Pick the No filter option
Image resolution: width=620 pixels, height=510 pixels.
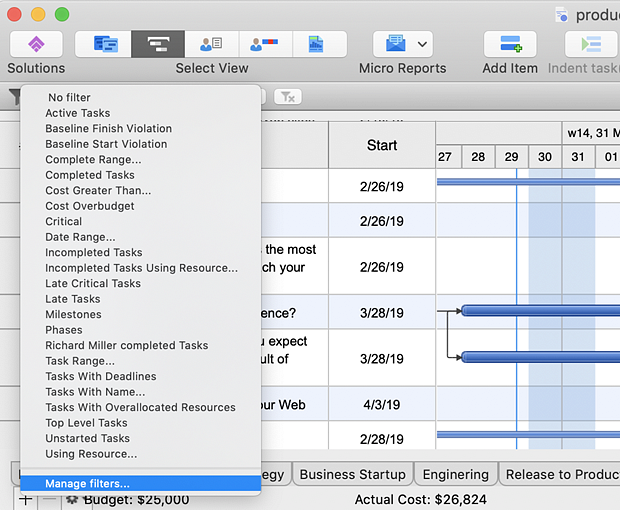coord(69,97)
